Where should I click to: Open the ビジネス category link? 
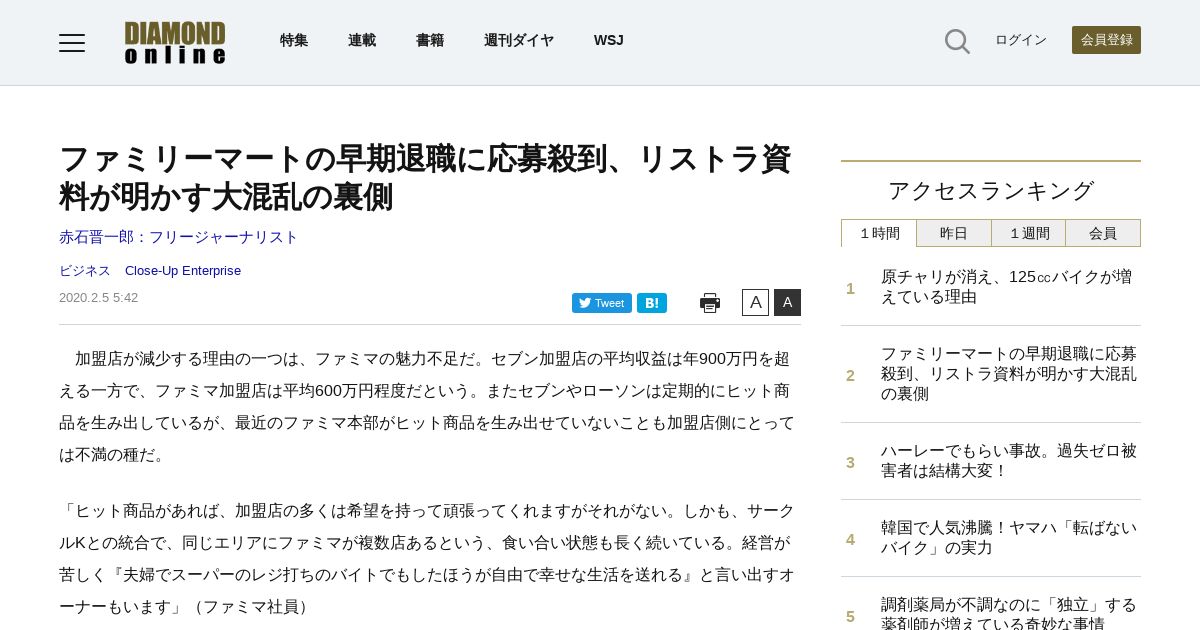[85, 271]
